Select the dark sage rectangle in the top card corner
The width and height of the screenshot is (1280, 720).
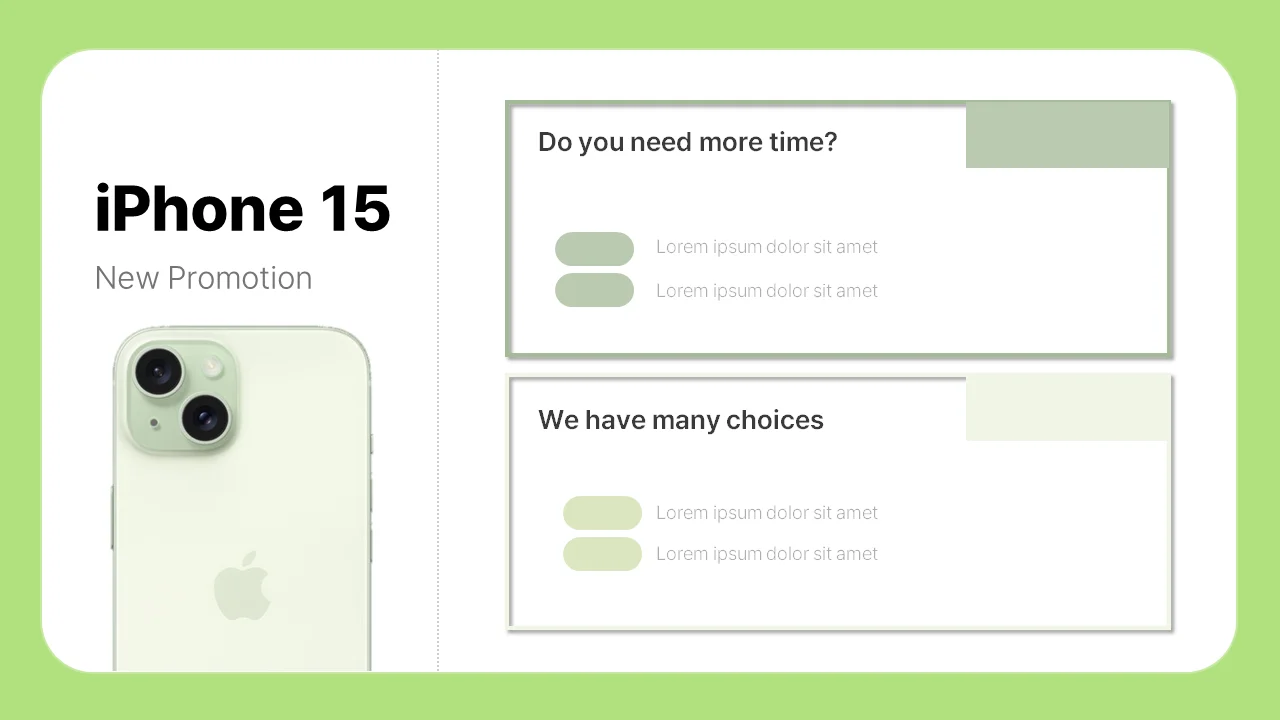coord(1068,135)
